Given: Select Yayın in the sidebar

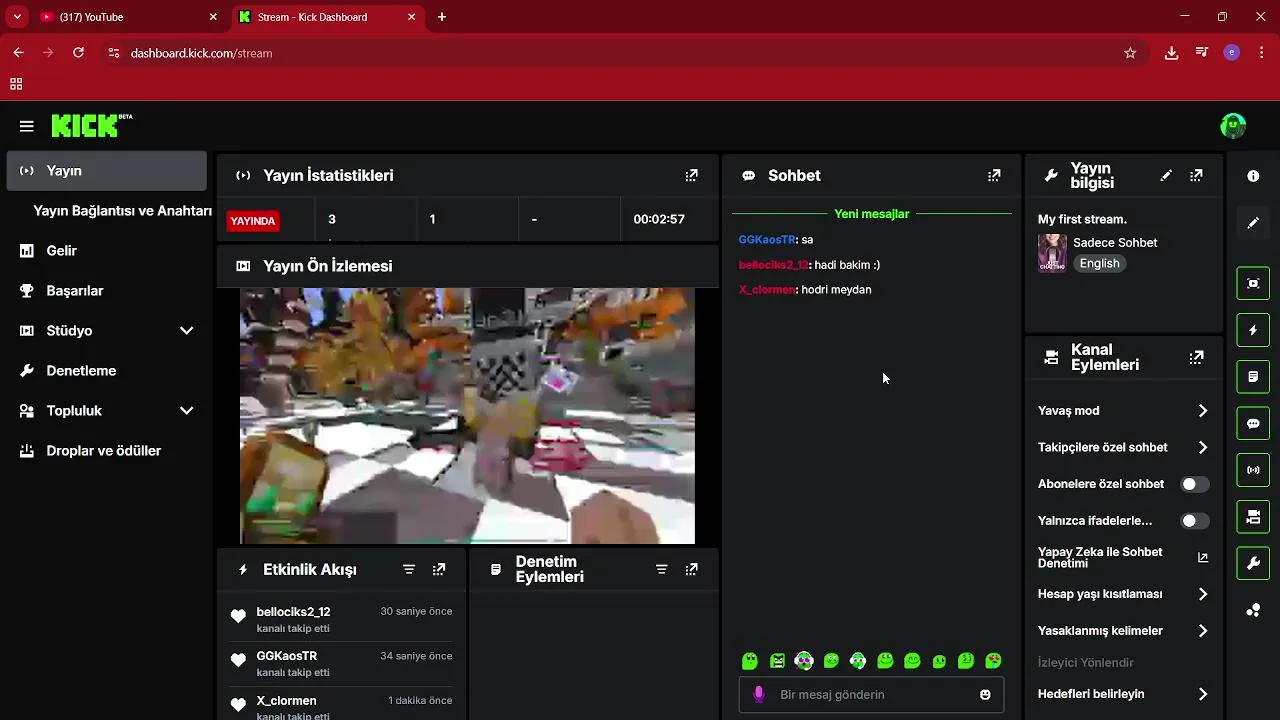Looking at the screenshot, I should click(x=106, y=171).
